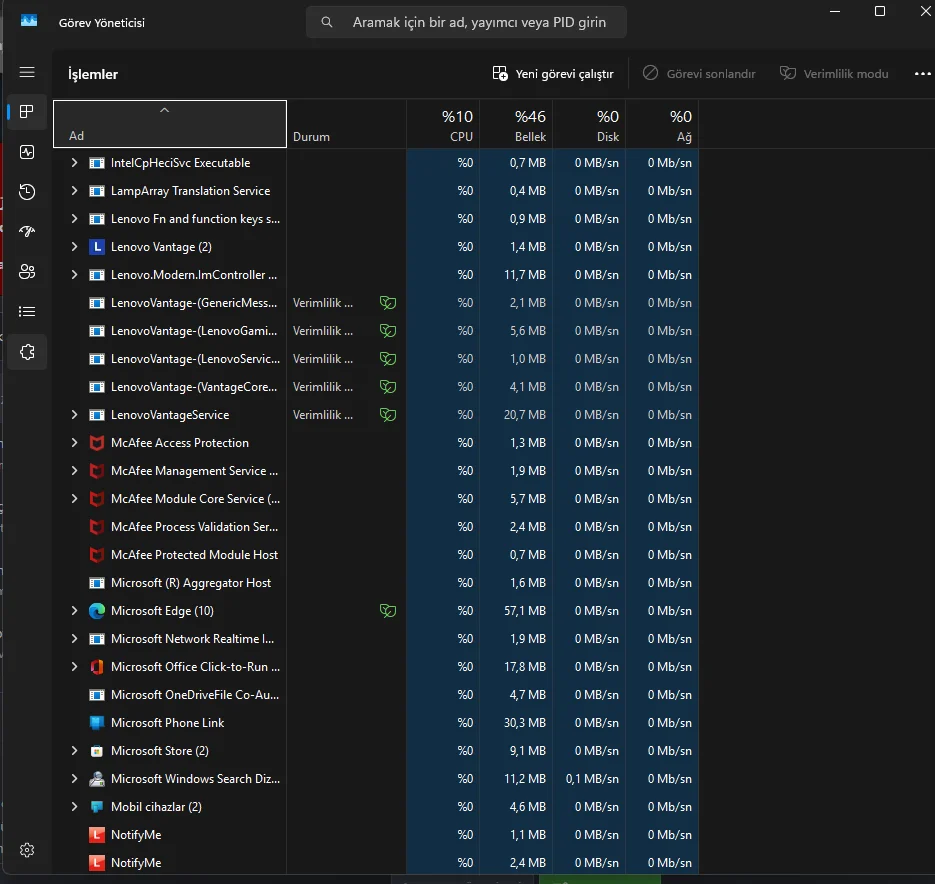Click the efficiency leaf icon on Microsoft Edge row

(x=388, y=611)
